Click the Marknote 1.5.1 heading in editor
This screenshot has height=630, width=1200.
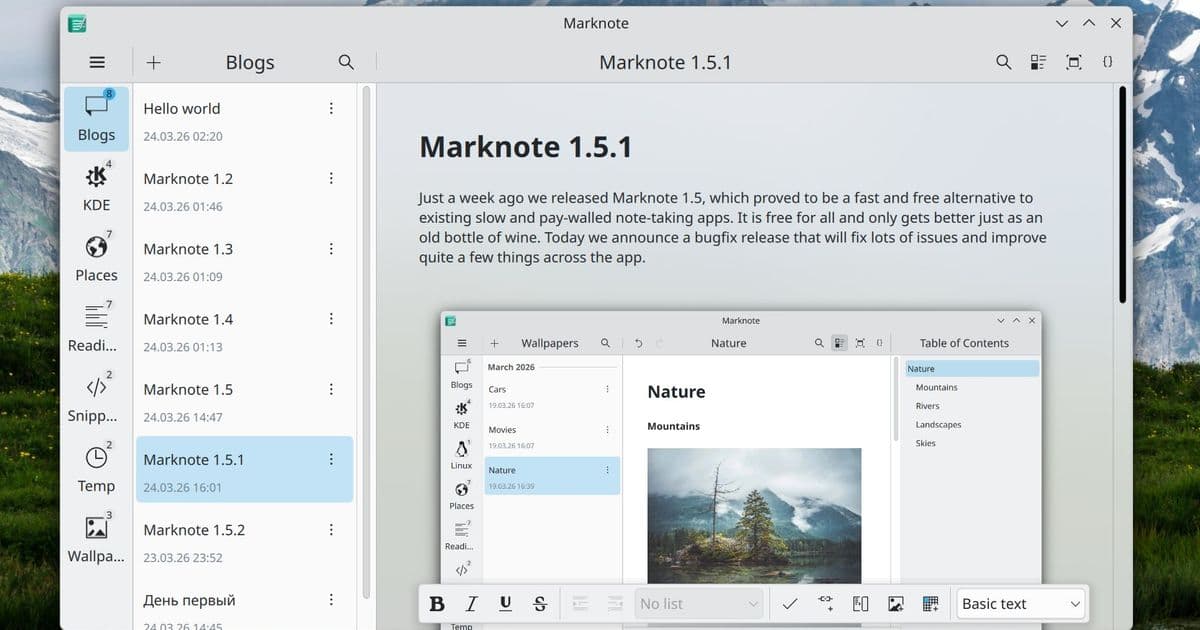pos(525,147)
